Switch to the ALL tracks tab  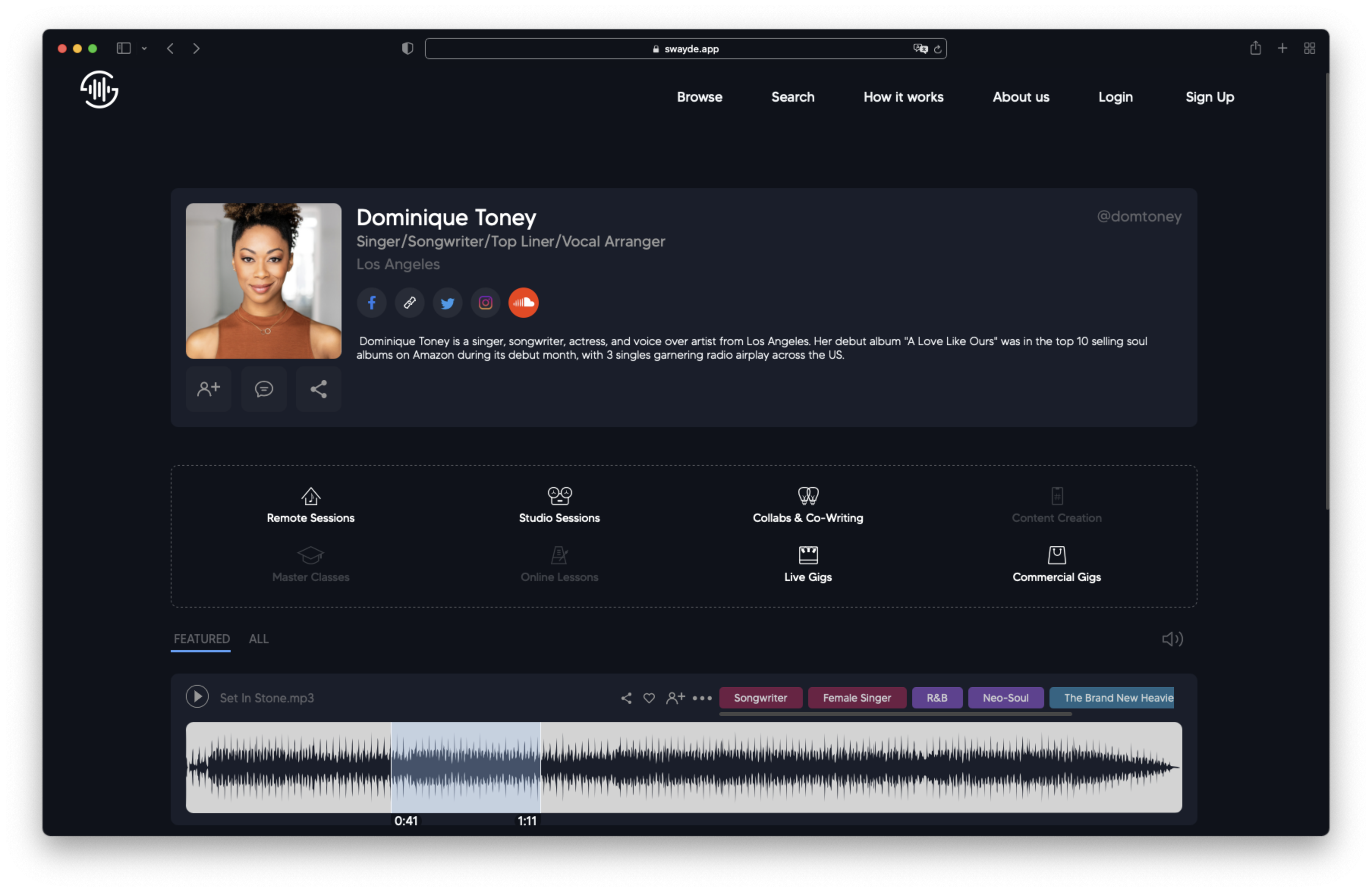point(258,638)
